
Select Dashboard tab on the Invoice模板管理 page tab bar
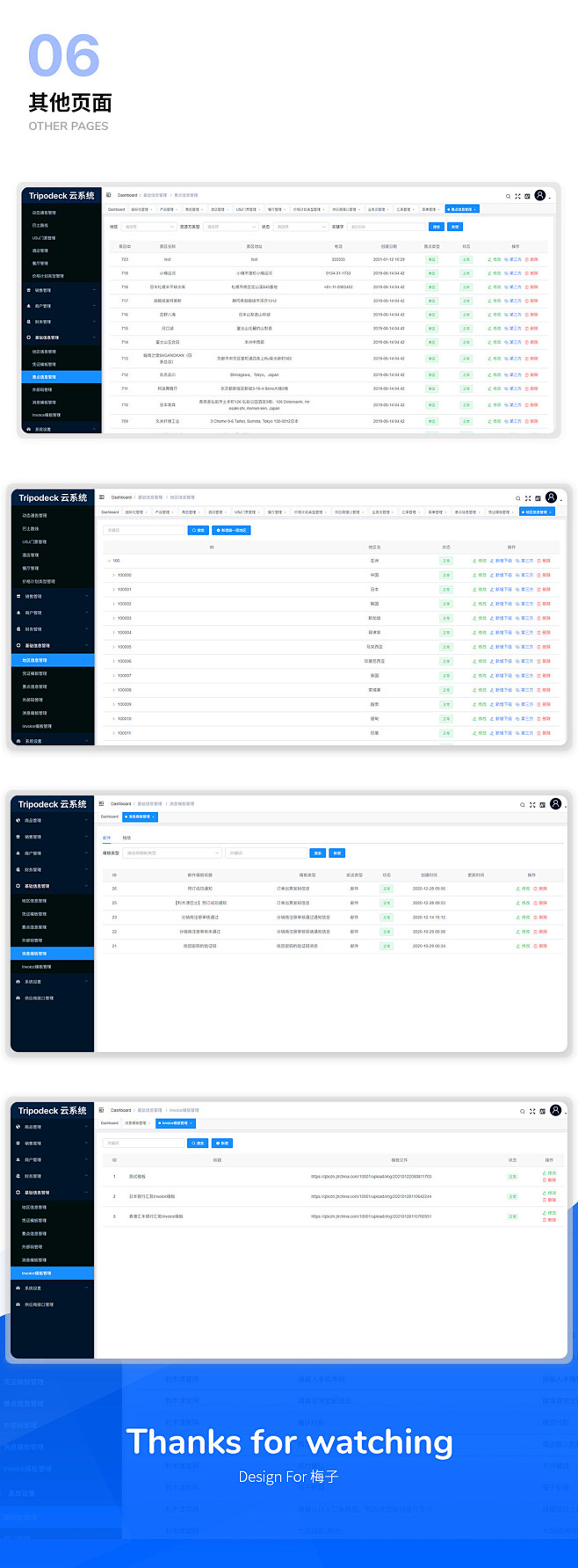110,1123
